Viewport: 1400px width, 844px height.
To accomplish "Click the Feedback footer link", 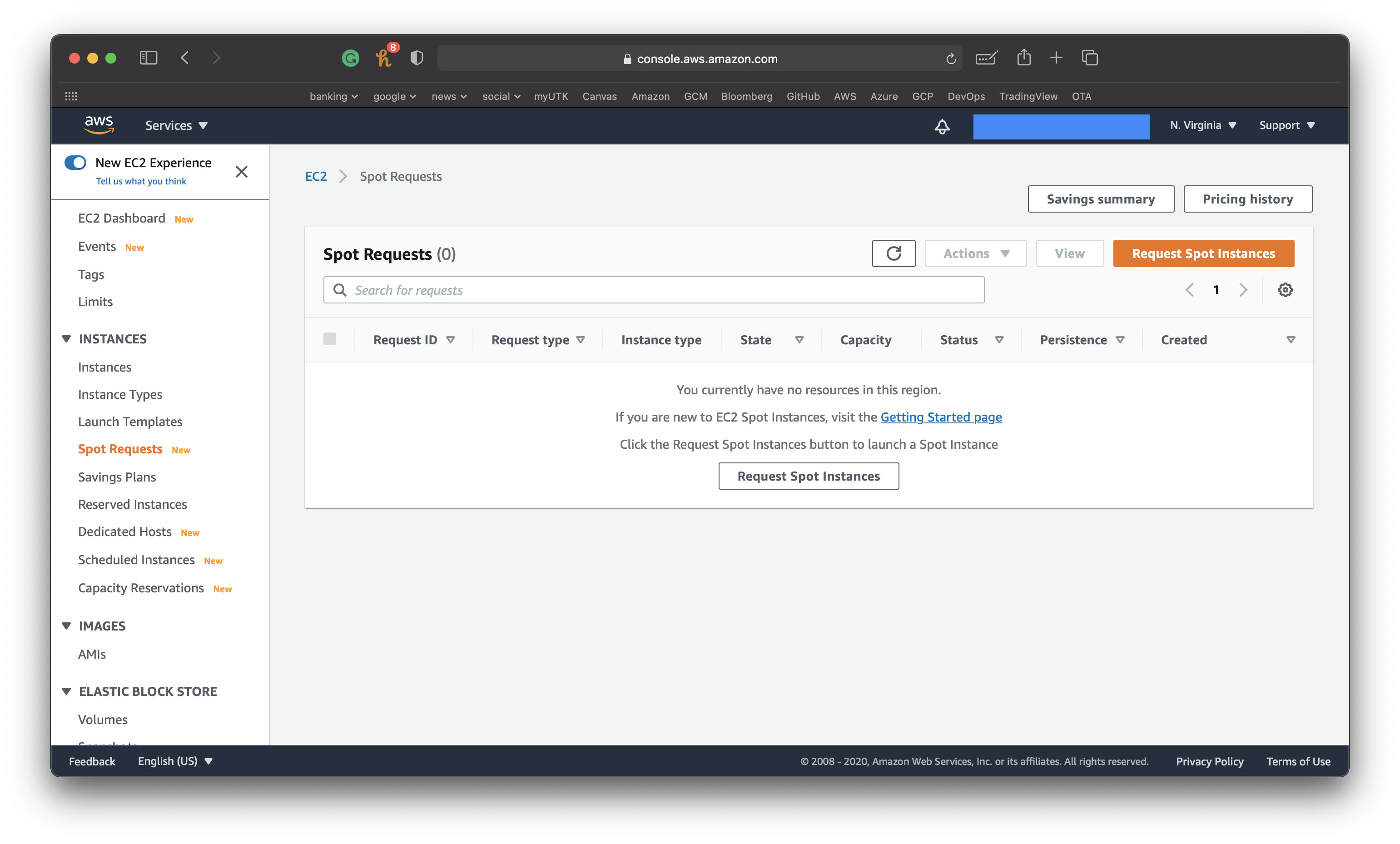I will point(92,761).
